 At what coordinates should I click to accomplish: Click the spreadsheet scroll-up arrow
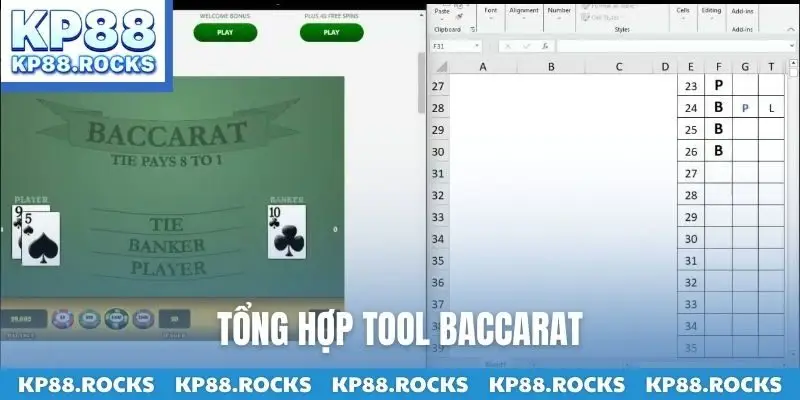tap(793, 63)
